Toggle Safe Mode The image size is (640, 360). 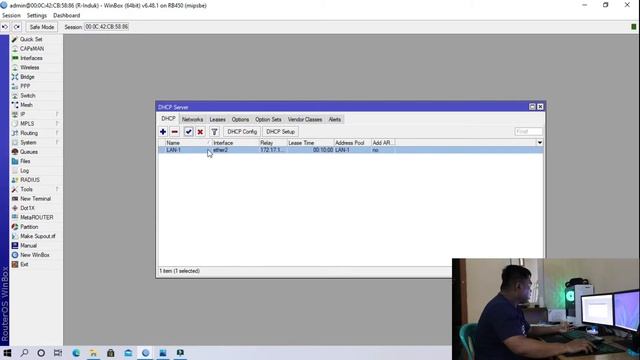(42, 27)
